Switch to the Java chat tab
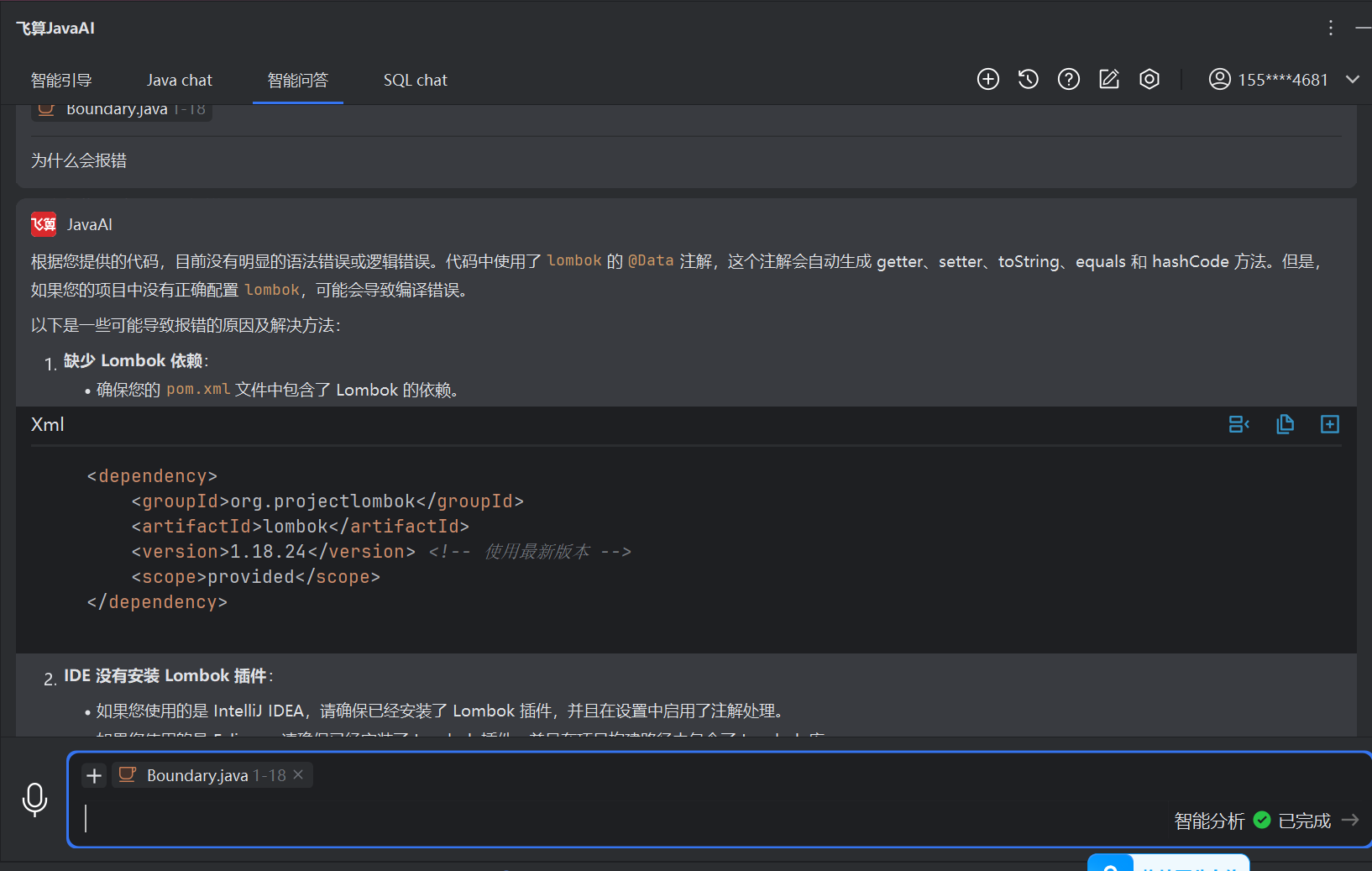 pos(179,80)
